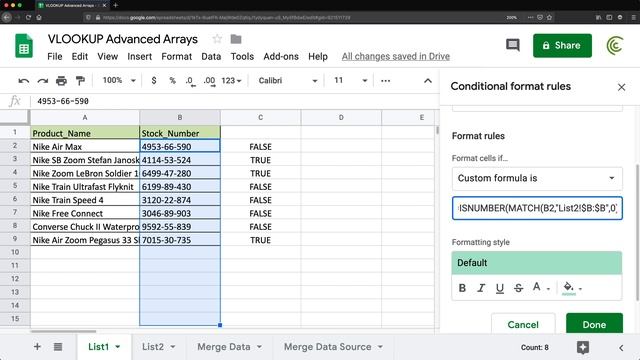Click decrease decimal places icon
Image resolution: width=640 pixels, height=360 pixels.
190,81
